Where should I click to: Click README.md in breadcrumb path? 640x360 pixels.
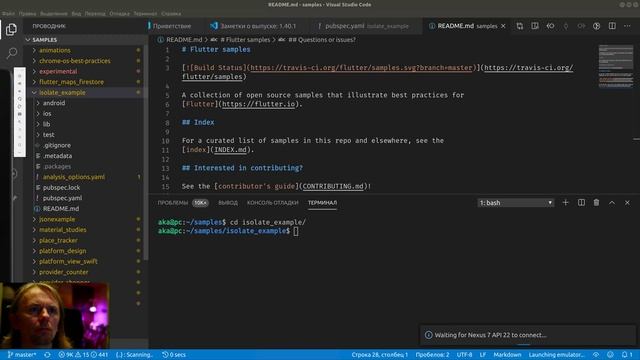[x=180, y=40]
